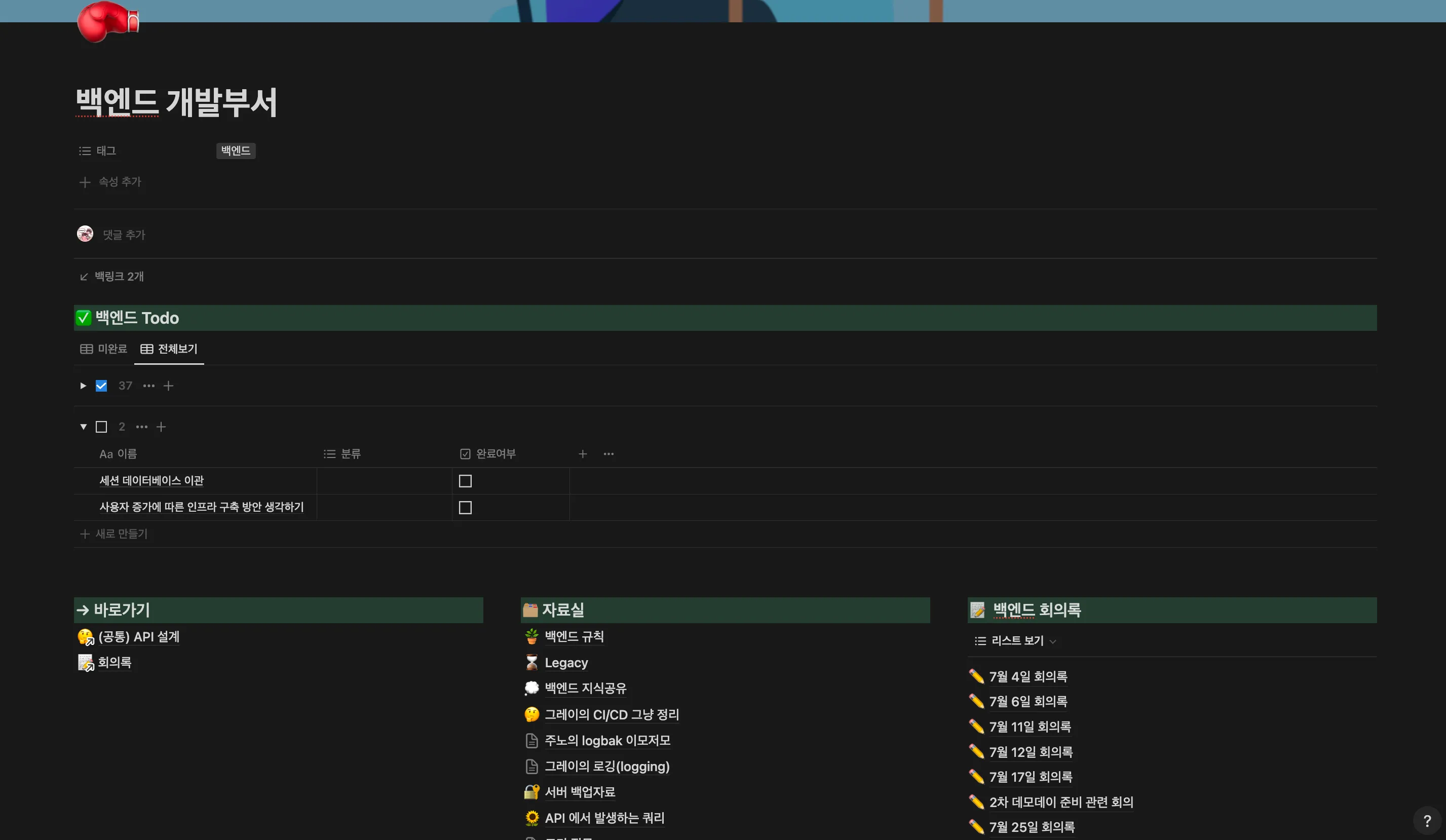This screenshot has height=840, width=1446.
Task: Open the ellipsis menu for the 37 group
Action: [x=148, y=386]
